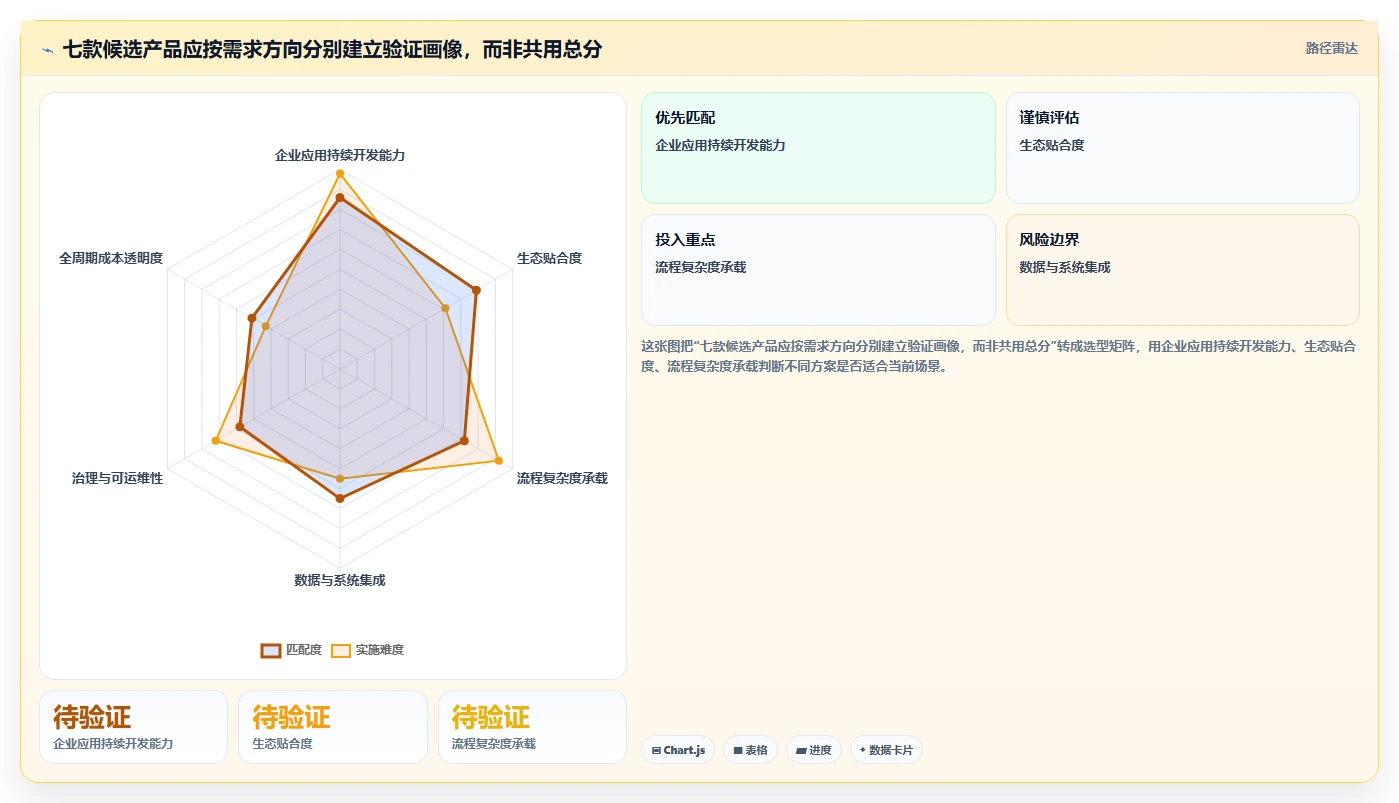Select the 数据卡片 chip
The height and width of the screenshot is (803, 1399).
pos(886,750)
